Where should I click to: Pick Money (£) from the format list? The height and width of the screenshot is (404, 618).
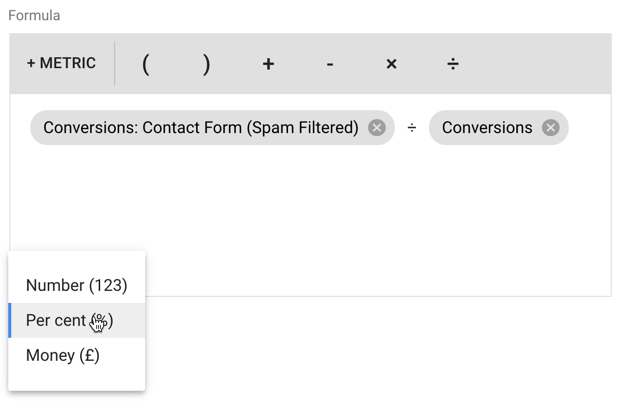point(63,355)
